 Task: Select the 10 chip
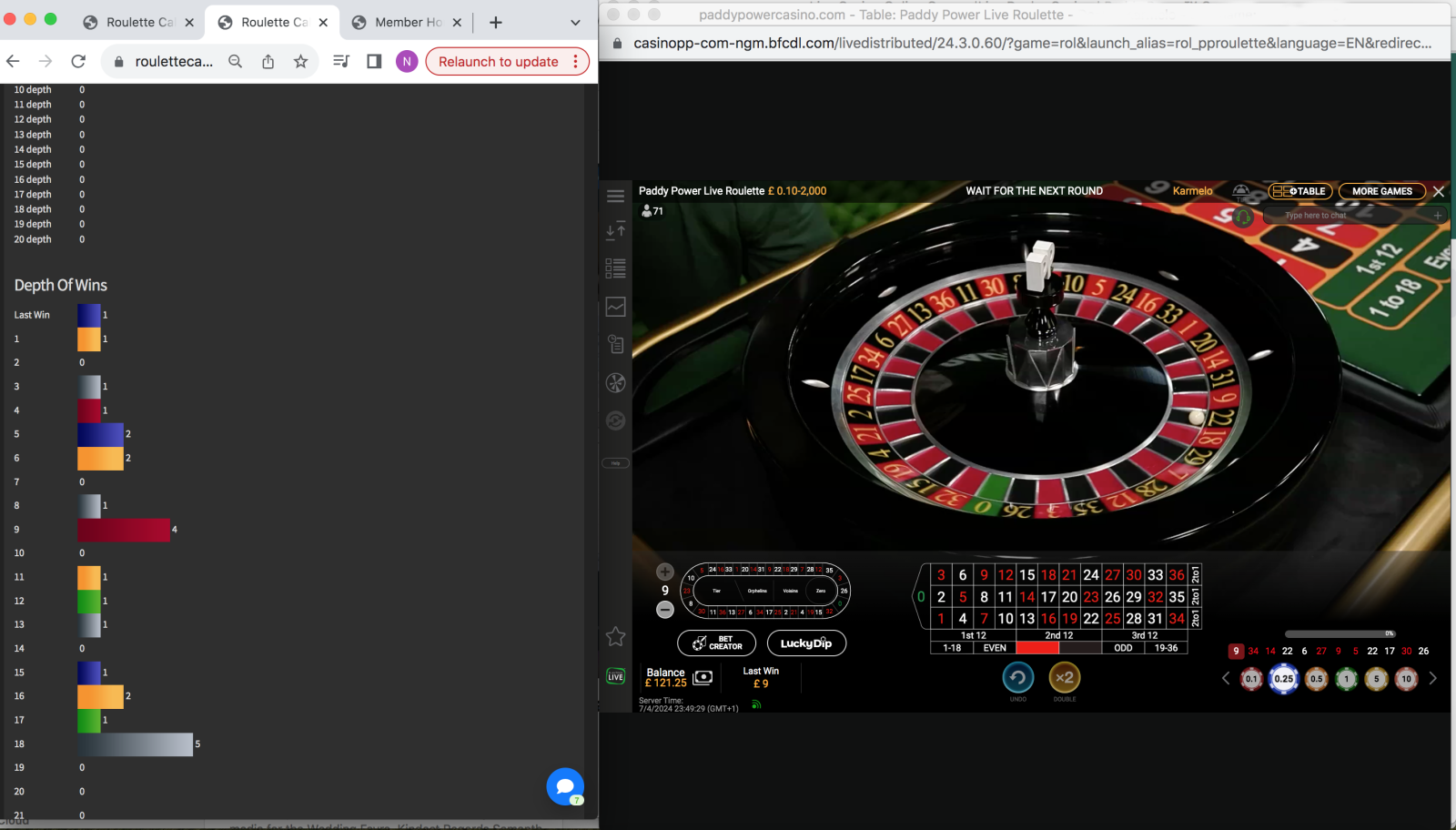[x=1406, y=679]
